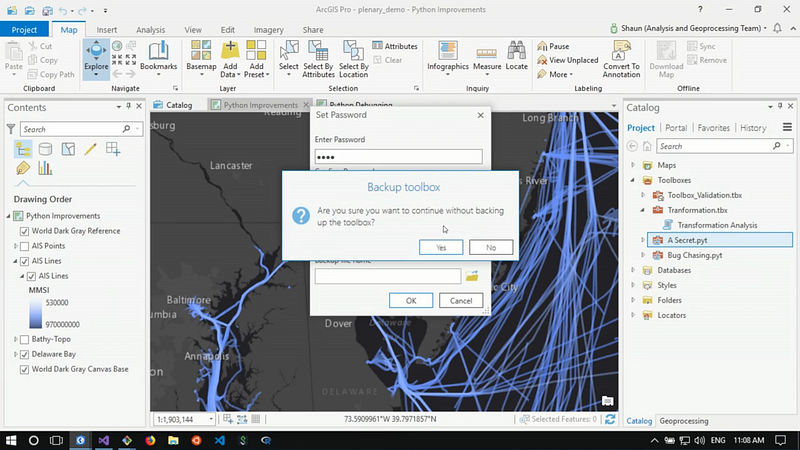Open Select By Location
This screenshot has height=450, width=800.
[x=354, y=59]
